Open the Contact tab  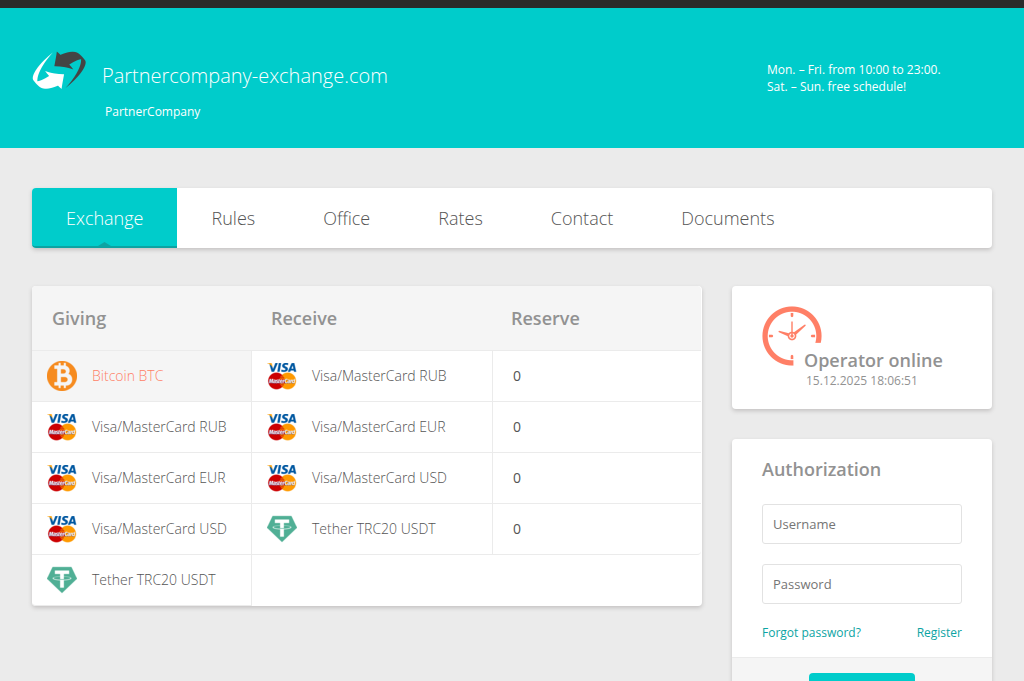[x=581, y=218]
